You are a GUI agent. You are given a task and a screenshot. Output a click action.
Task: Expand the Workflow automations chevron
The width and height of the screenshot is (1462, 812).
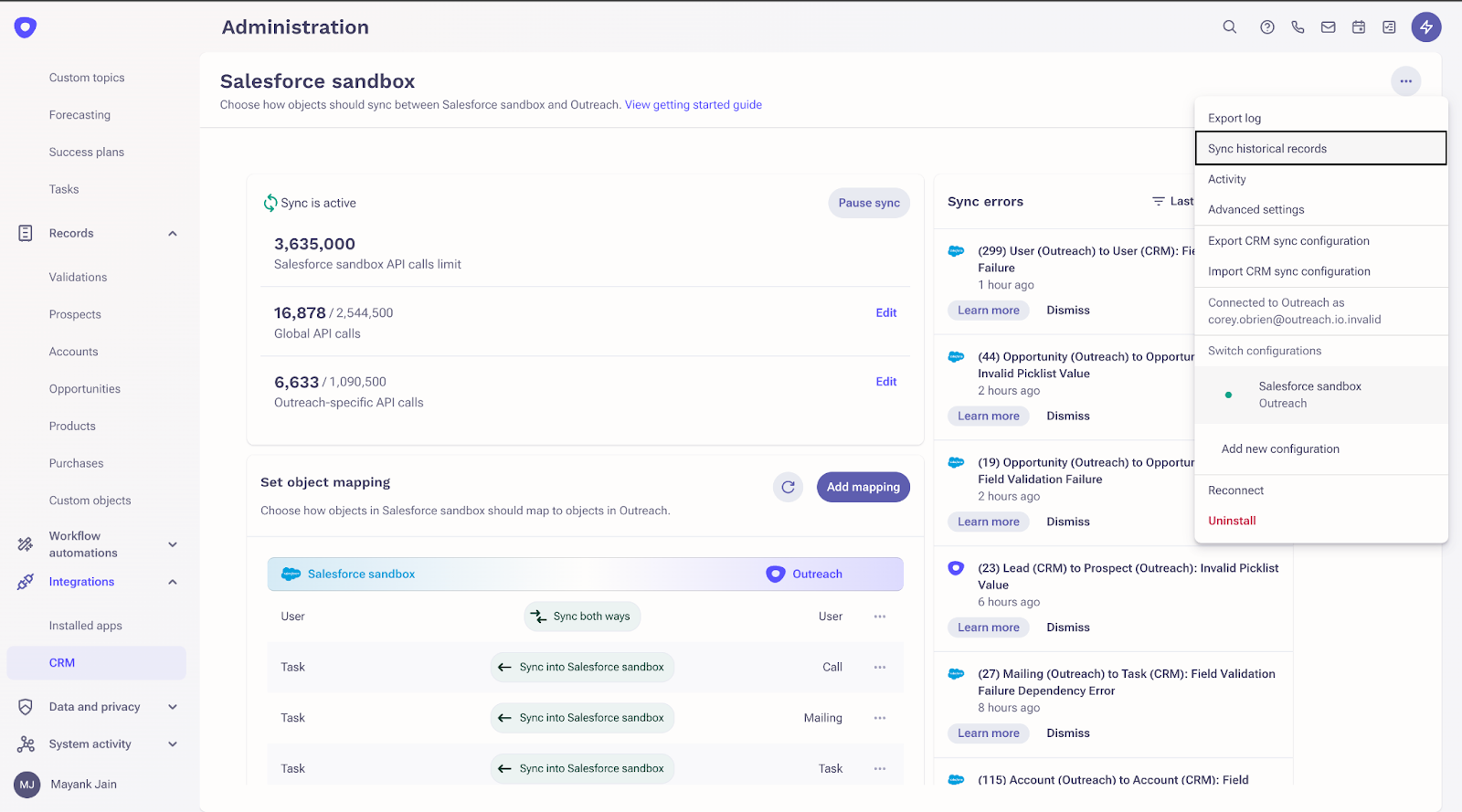[x=173, y=544]
